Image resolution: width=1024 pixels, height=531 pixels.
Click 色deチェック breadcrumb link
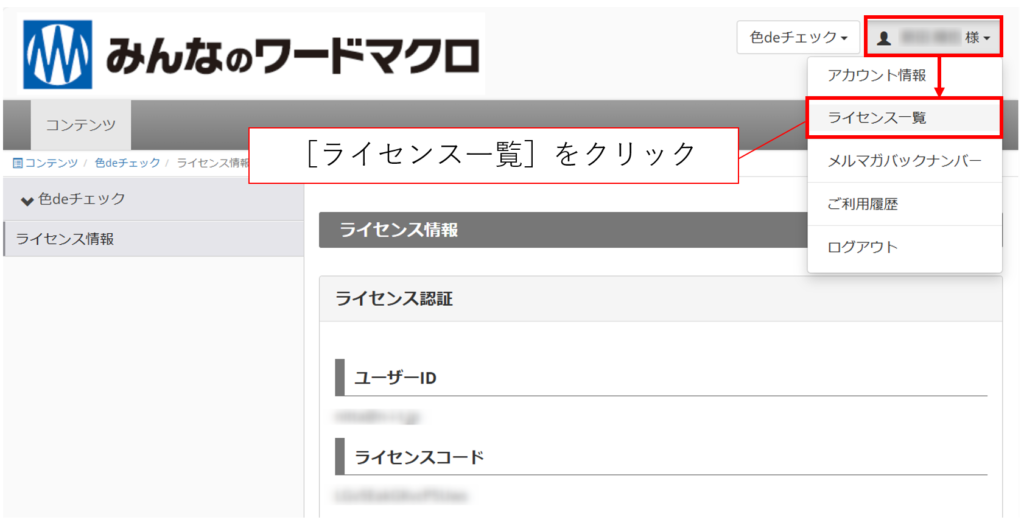point(127,163)
